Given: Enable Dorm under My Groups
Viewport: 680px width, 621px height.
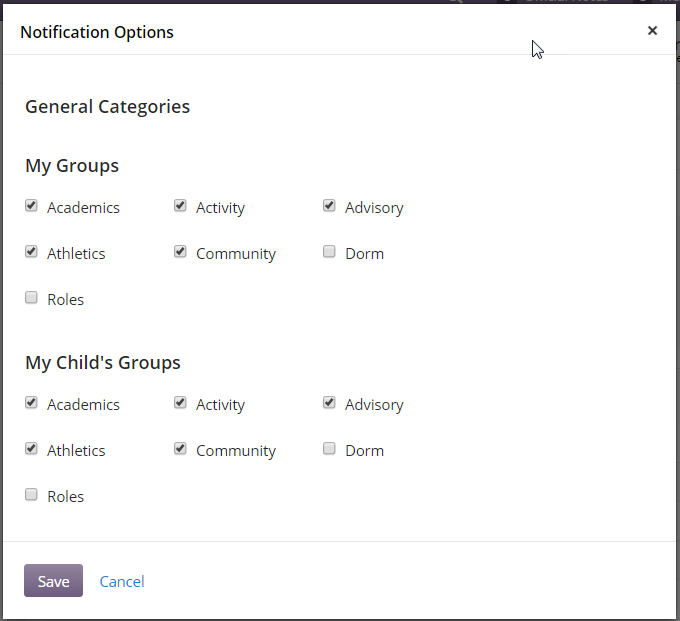Looking at the screenshot, I should [329, 252].
